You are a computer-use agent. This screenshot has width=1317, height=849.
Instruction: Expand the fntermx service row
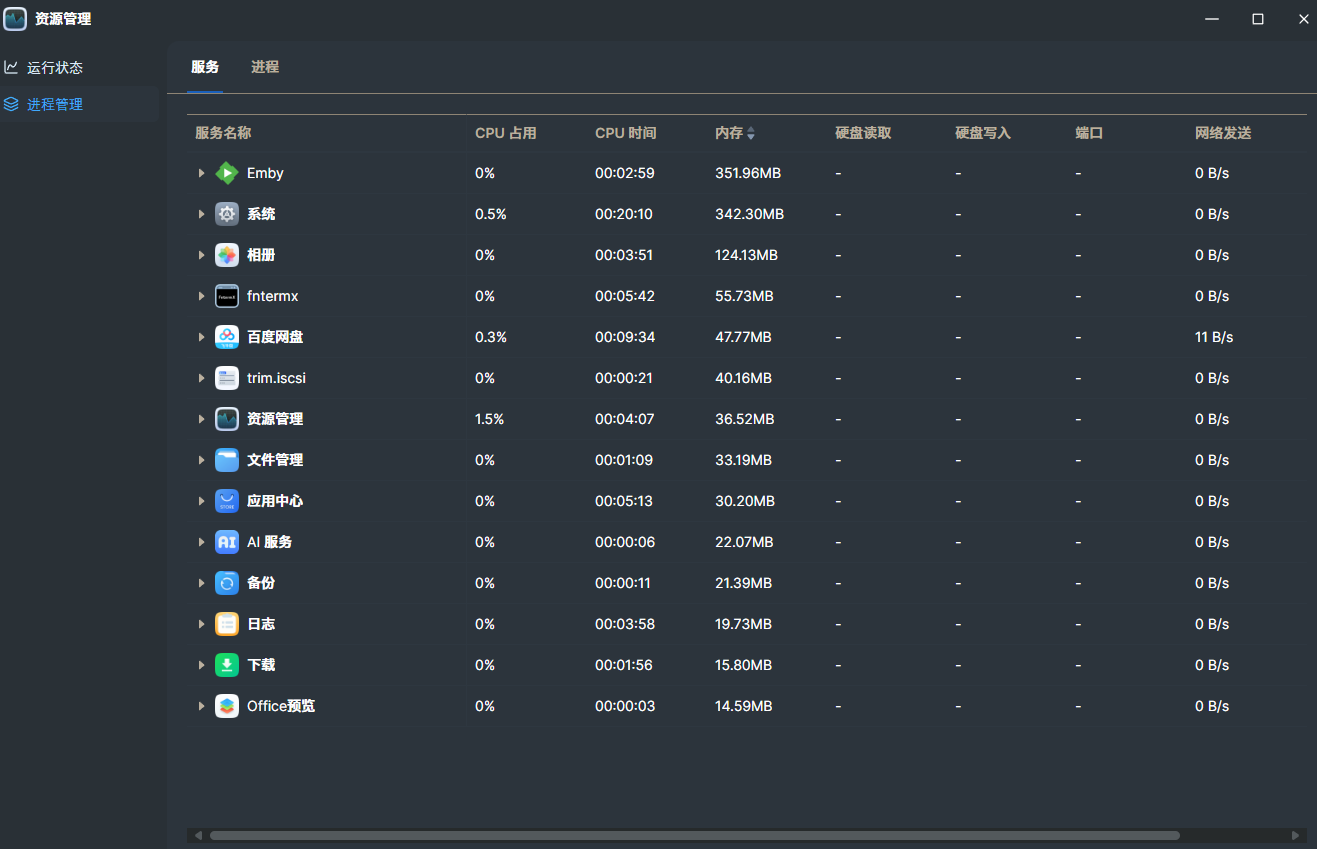pos(201,296)
